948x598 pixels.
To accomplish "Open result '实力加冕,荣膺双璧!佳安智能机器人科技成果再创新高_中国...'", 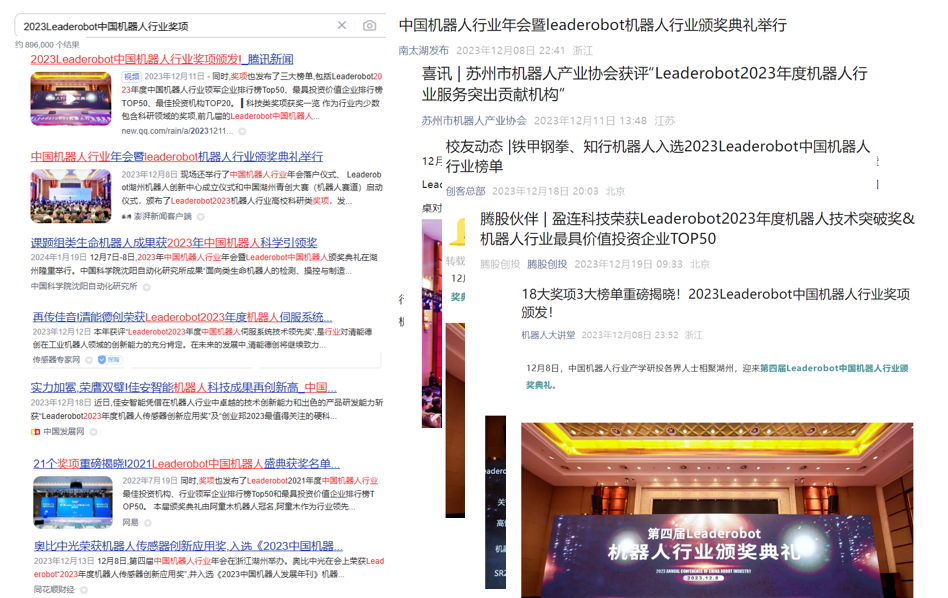I will coord(184,387).
